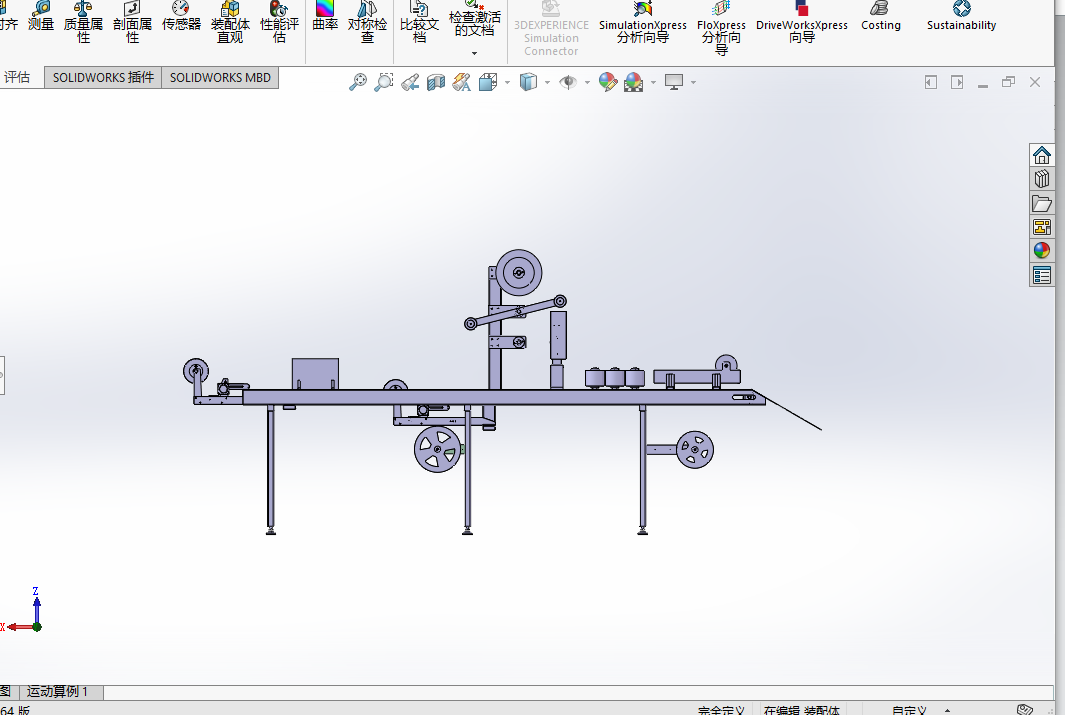Click Section View icon
The image size is (1065, 715).
click(x=435, y=82)
